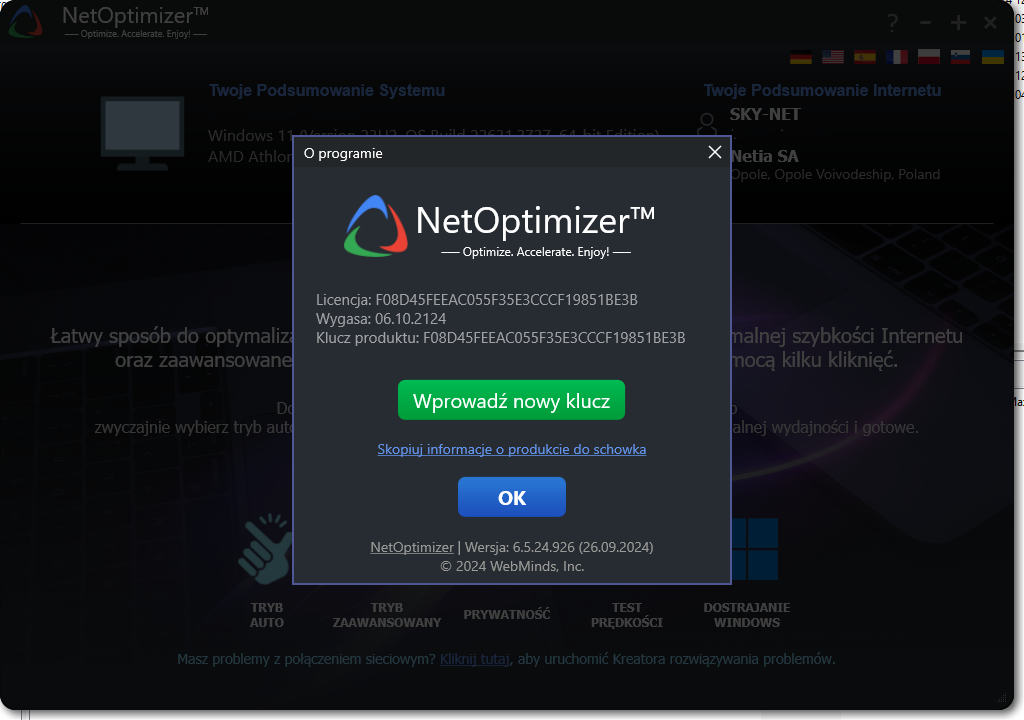Click the Kliknij tutaj troubleshooting link
Screen dimensions: 1024x720
coord(475,659)
